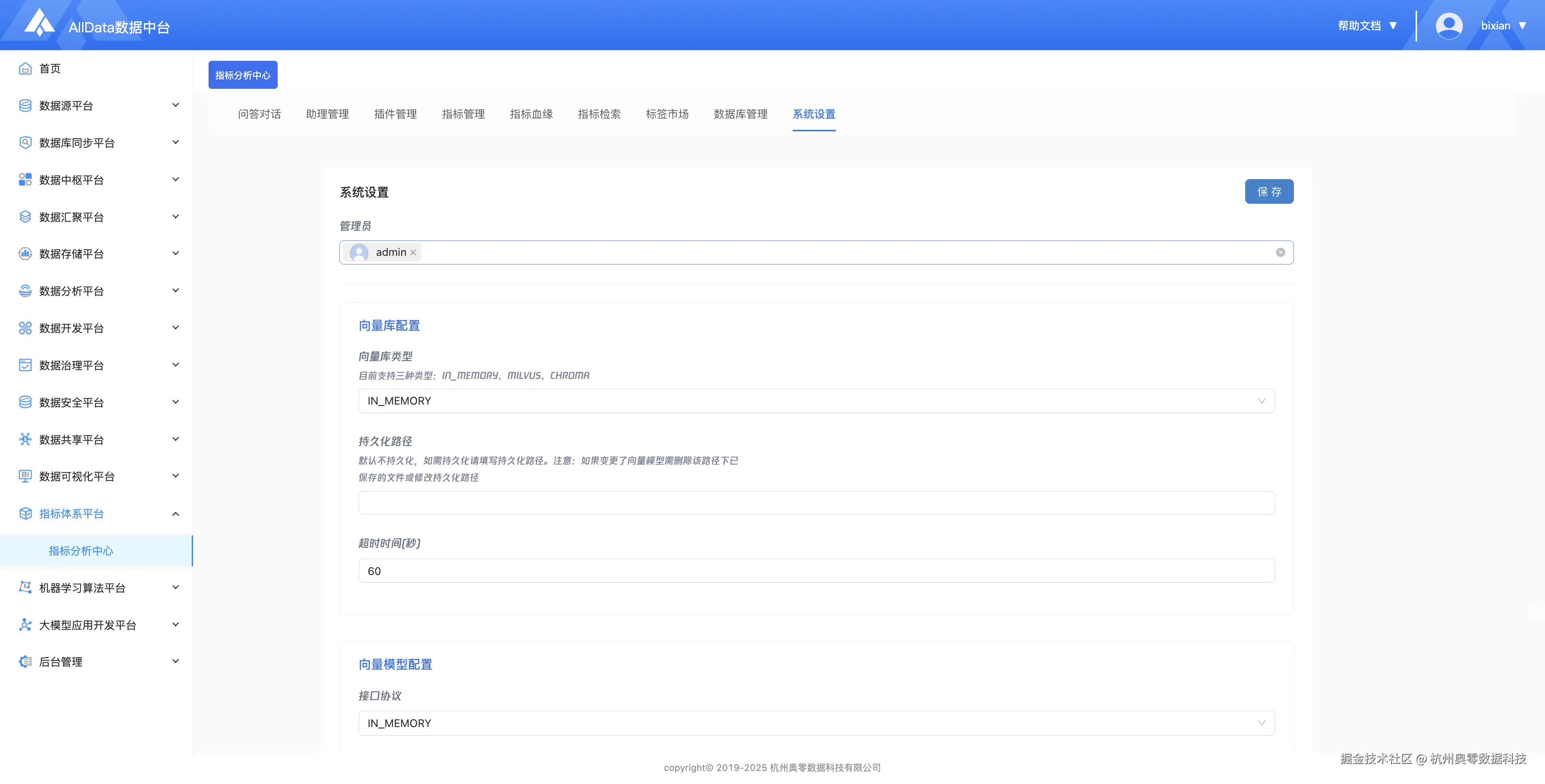Screen dimensions: 1545x784
Task: Switch to the 指标管理 tab
Action: 463,114
